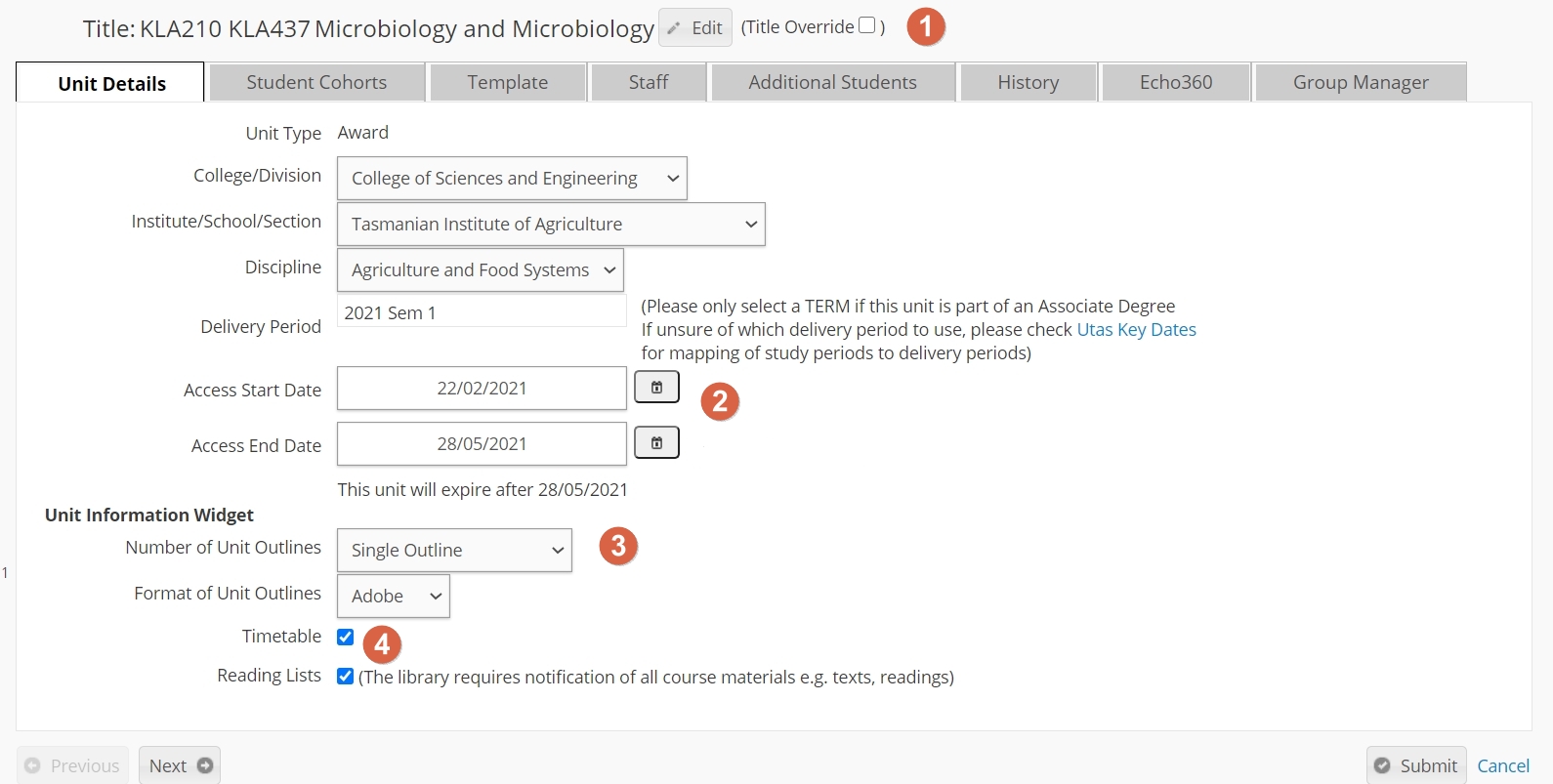Expand the College/Division dropdown
The width and height of the screenshot is (1553, 784).
512,178
